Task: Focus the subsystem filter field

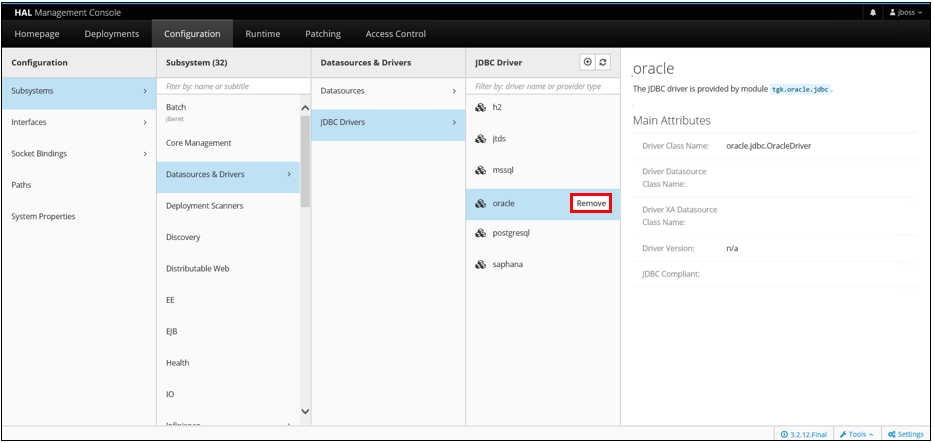Action: pyautogui.click(x=234, y=86)
